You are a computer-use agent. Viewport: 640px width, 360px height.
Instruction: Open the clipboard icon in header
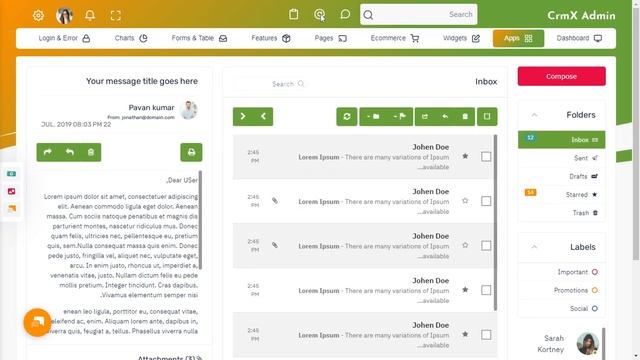click(x=293, y=14)
